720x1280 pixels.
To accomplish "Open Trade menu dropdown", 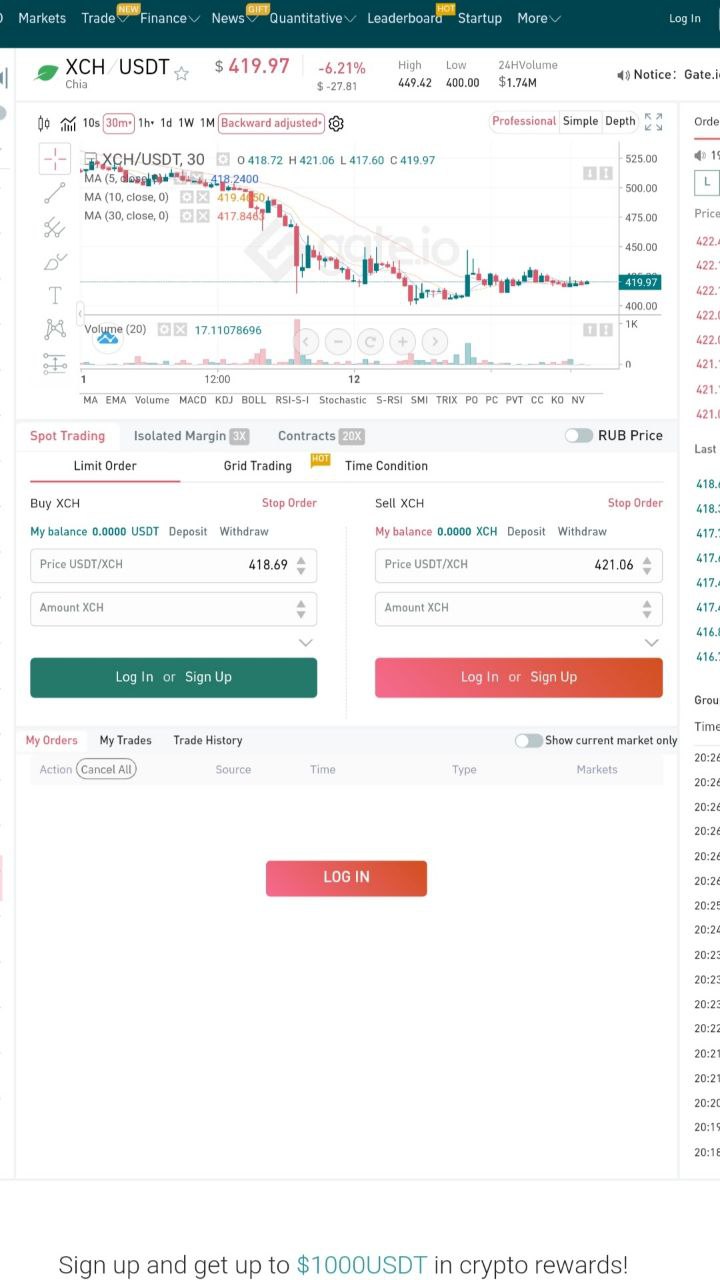I will 104,18.
